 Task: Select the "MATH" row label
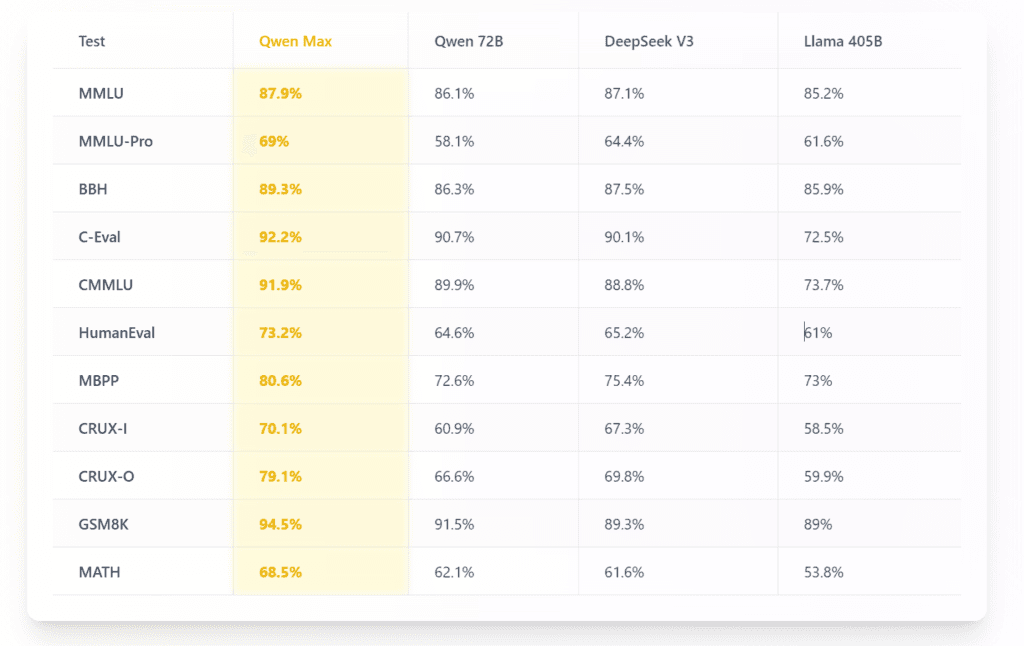(99, 572)
